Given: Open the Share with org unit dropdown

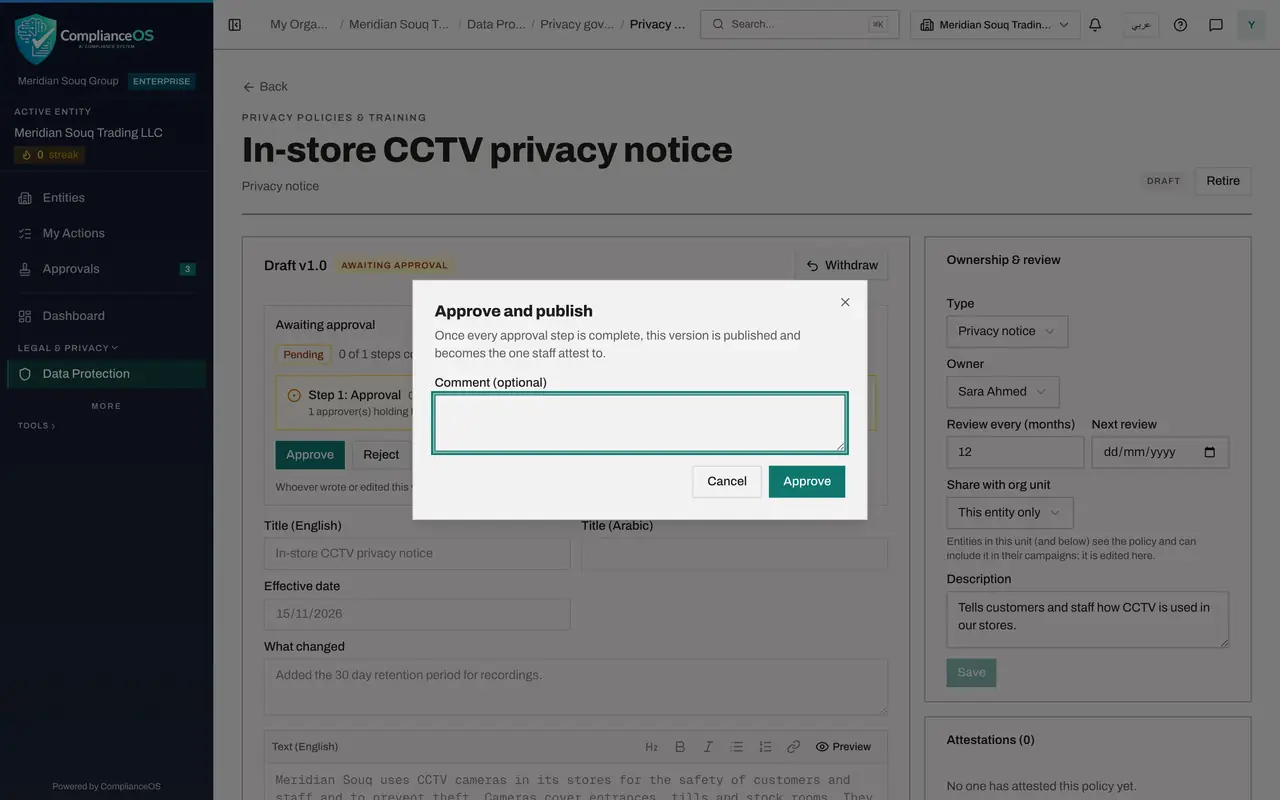Looking at the screenshot, I should [x=1010, y=513].
